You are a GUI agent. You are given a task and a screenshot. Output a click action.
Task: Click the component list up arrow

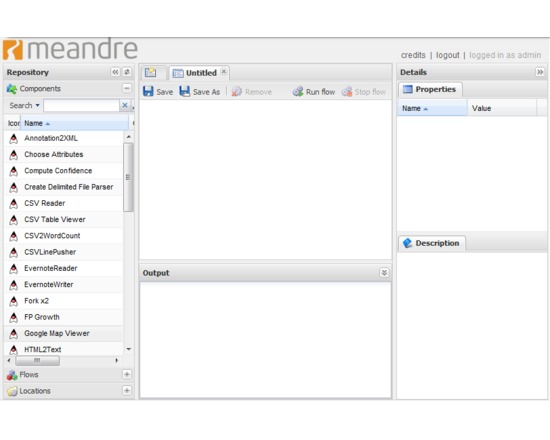(129, 136)
